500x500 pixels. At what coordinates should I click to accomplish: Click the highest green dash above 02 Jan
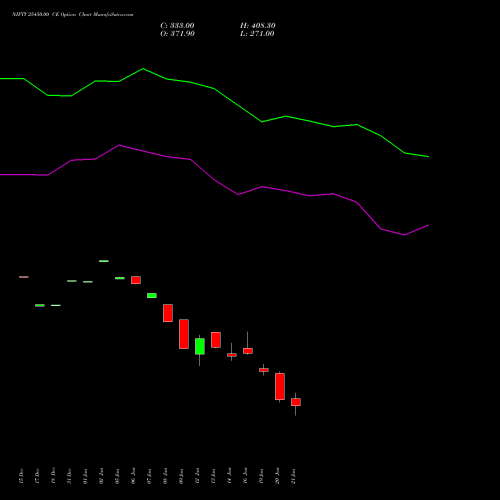point(104,261)
